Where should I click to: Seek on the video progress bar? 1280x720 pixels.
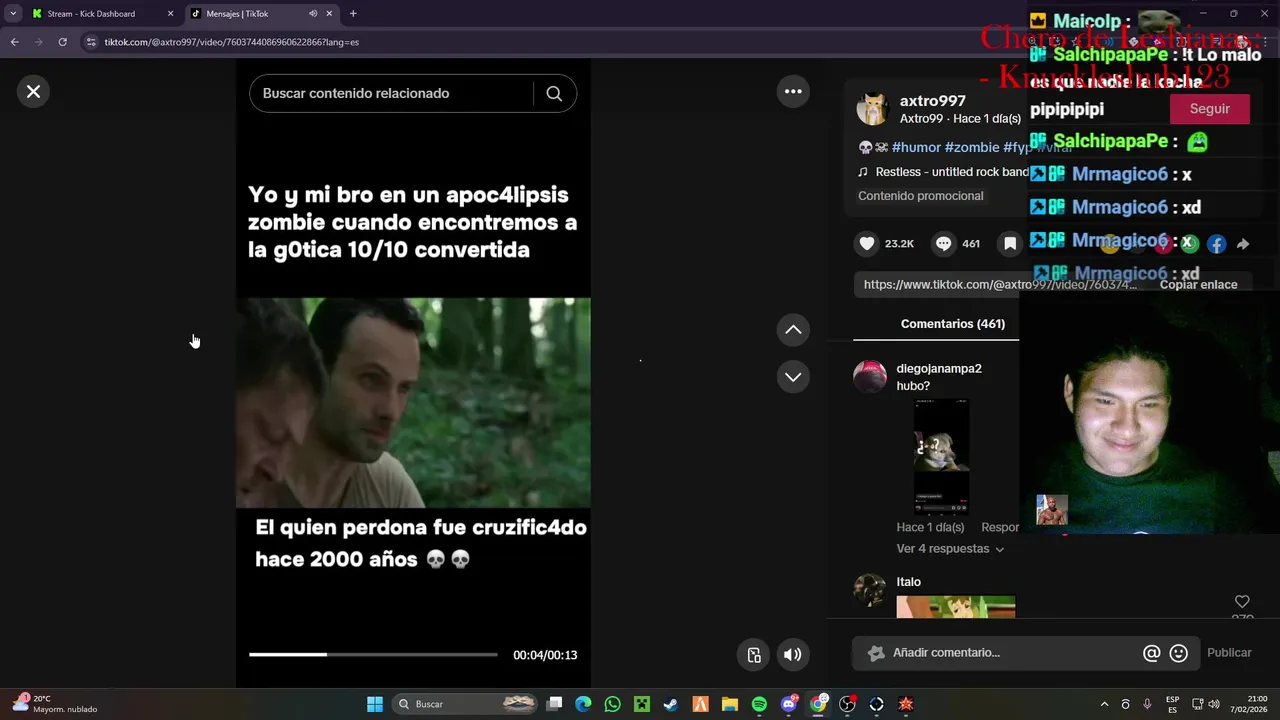click(x=373, y=655)
